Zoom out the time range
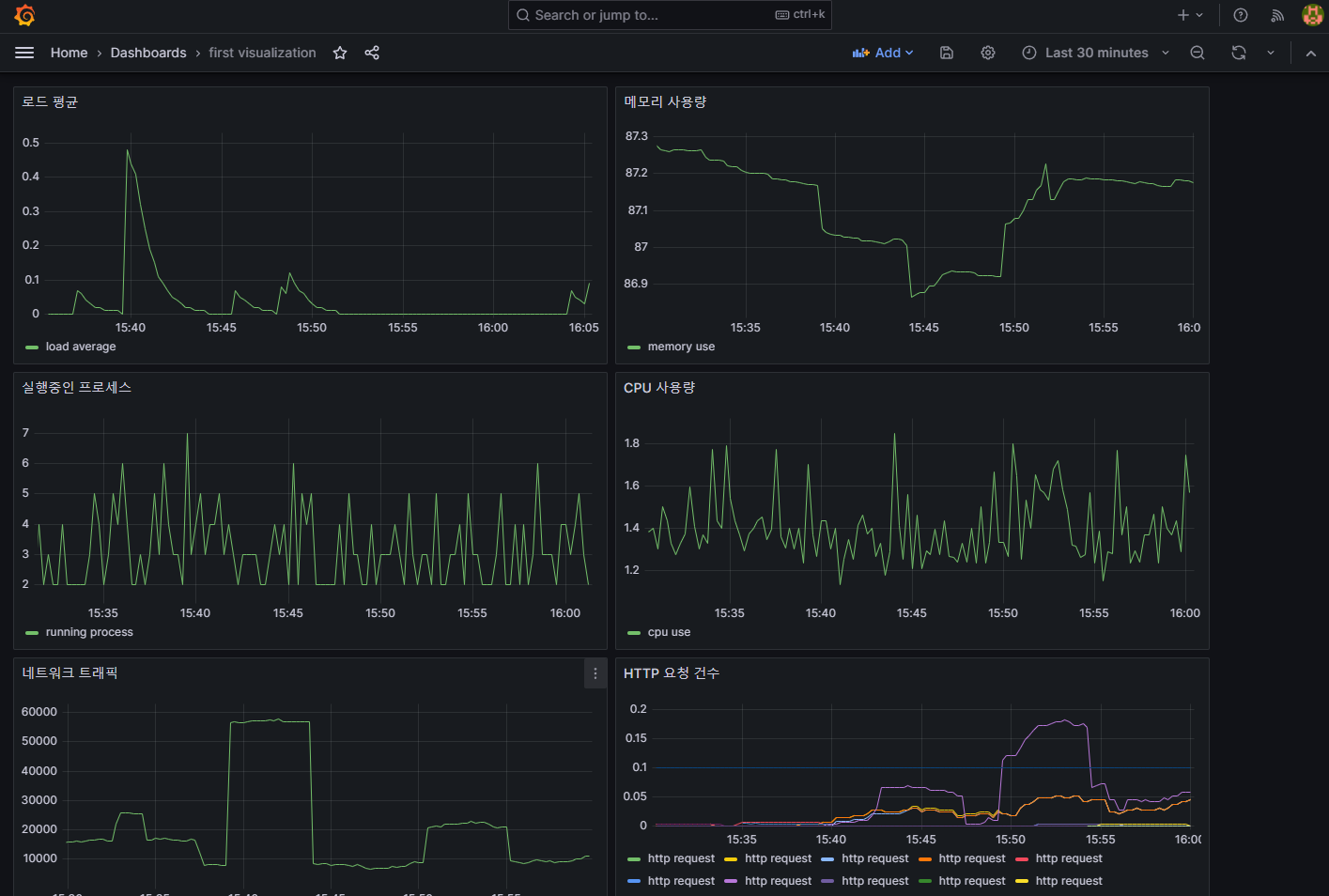Viewport: 1329px width, 896px height. coord(1198,53)
